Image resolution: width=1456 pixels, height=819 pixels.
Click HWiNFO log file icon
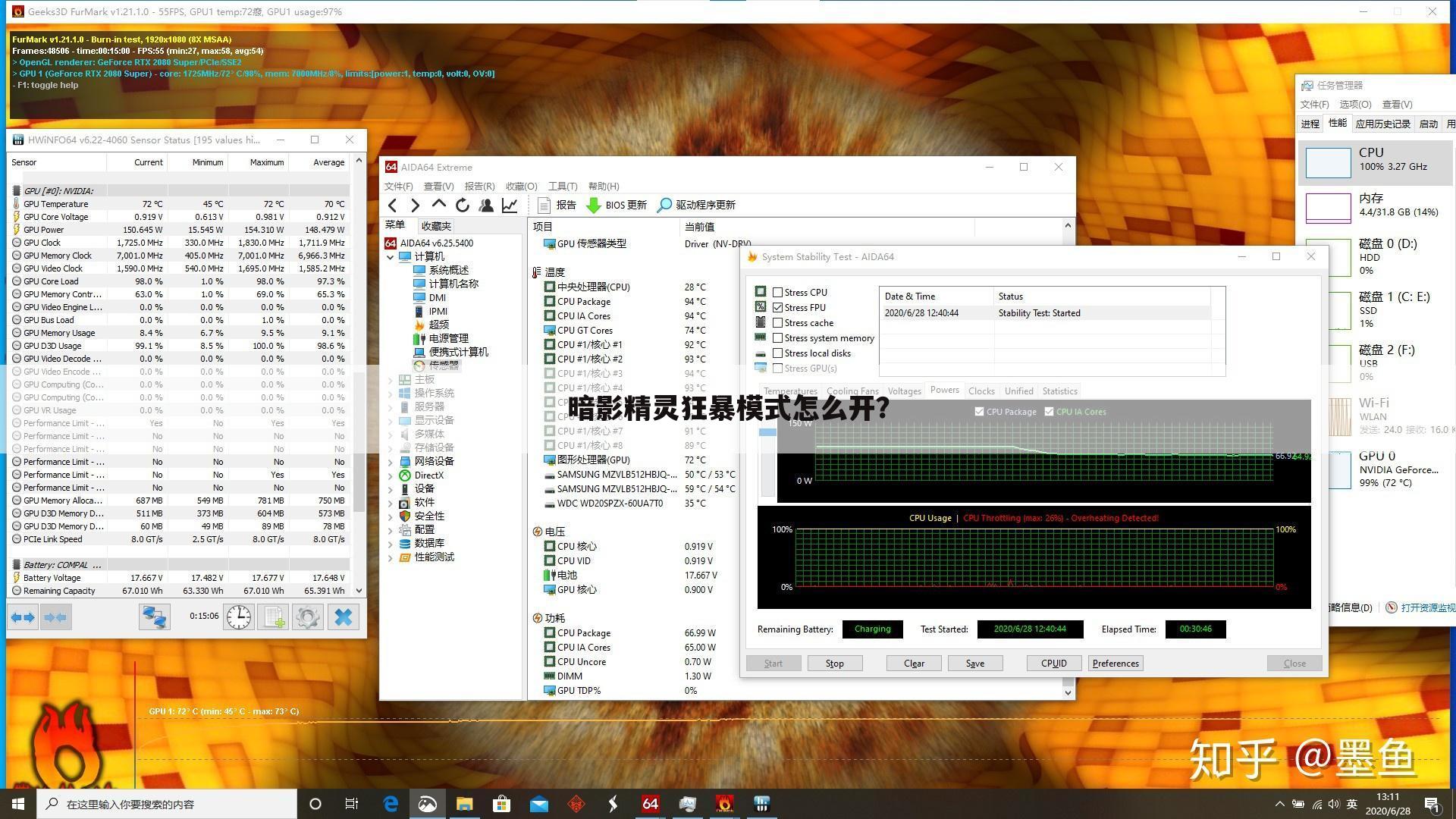coord(274,617)
